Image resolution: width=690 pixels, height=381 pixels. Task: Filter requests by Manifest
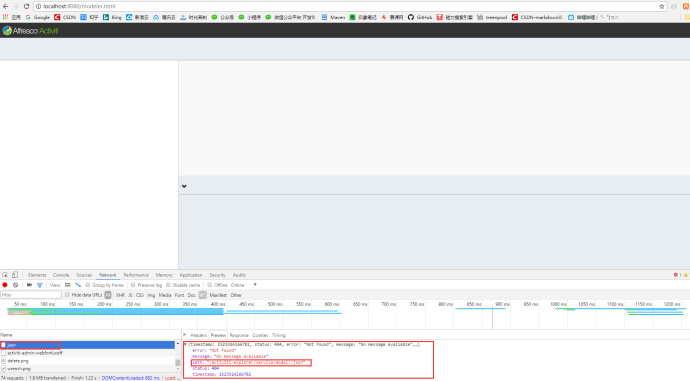(218, 295)
